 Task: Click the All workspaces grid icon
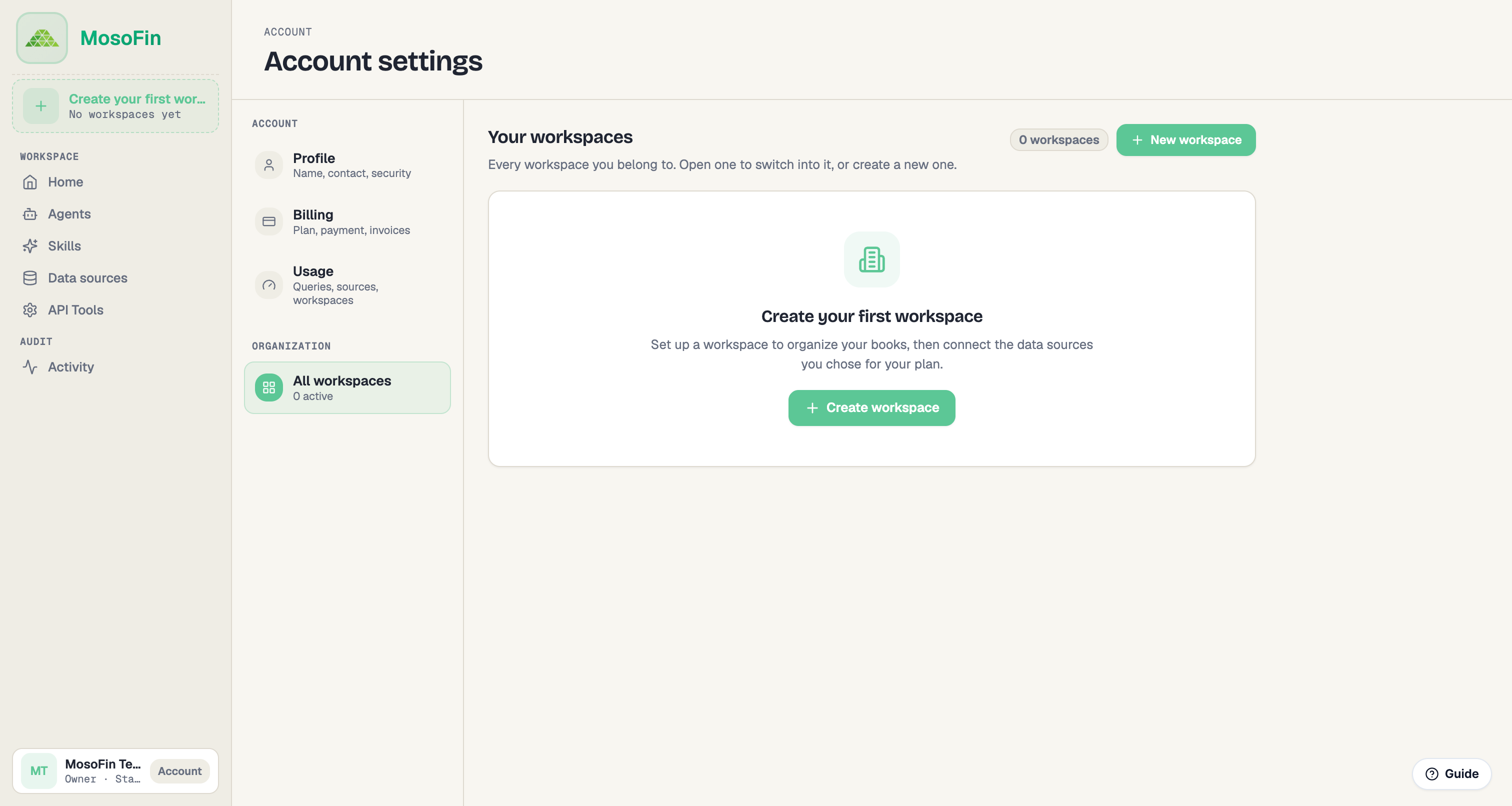269,387
